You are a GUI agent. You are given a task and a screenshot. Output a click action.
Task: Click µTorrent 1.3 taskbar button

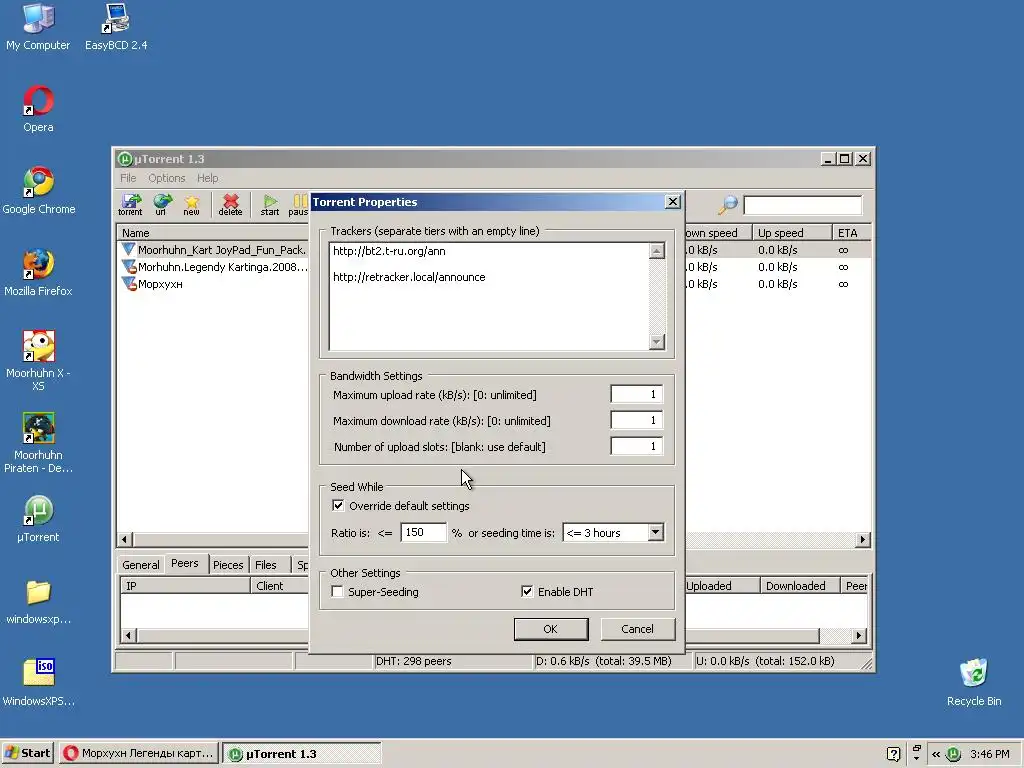[x=302, y=753]
